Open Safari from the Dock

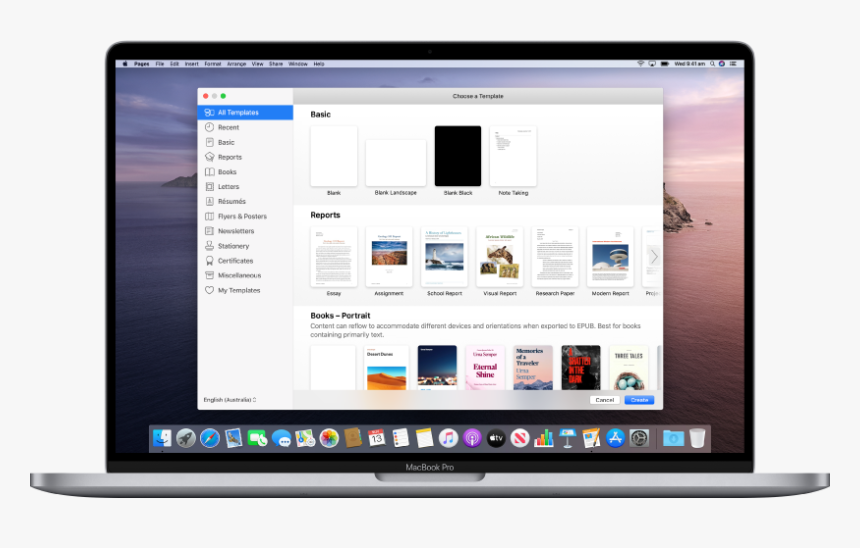(210, 438)
